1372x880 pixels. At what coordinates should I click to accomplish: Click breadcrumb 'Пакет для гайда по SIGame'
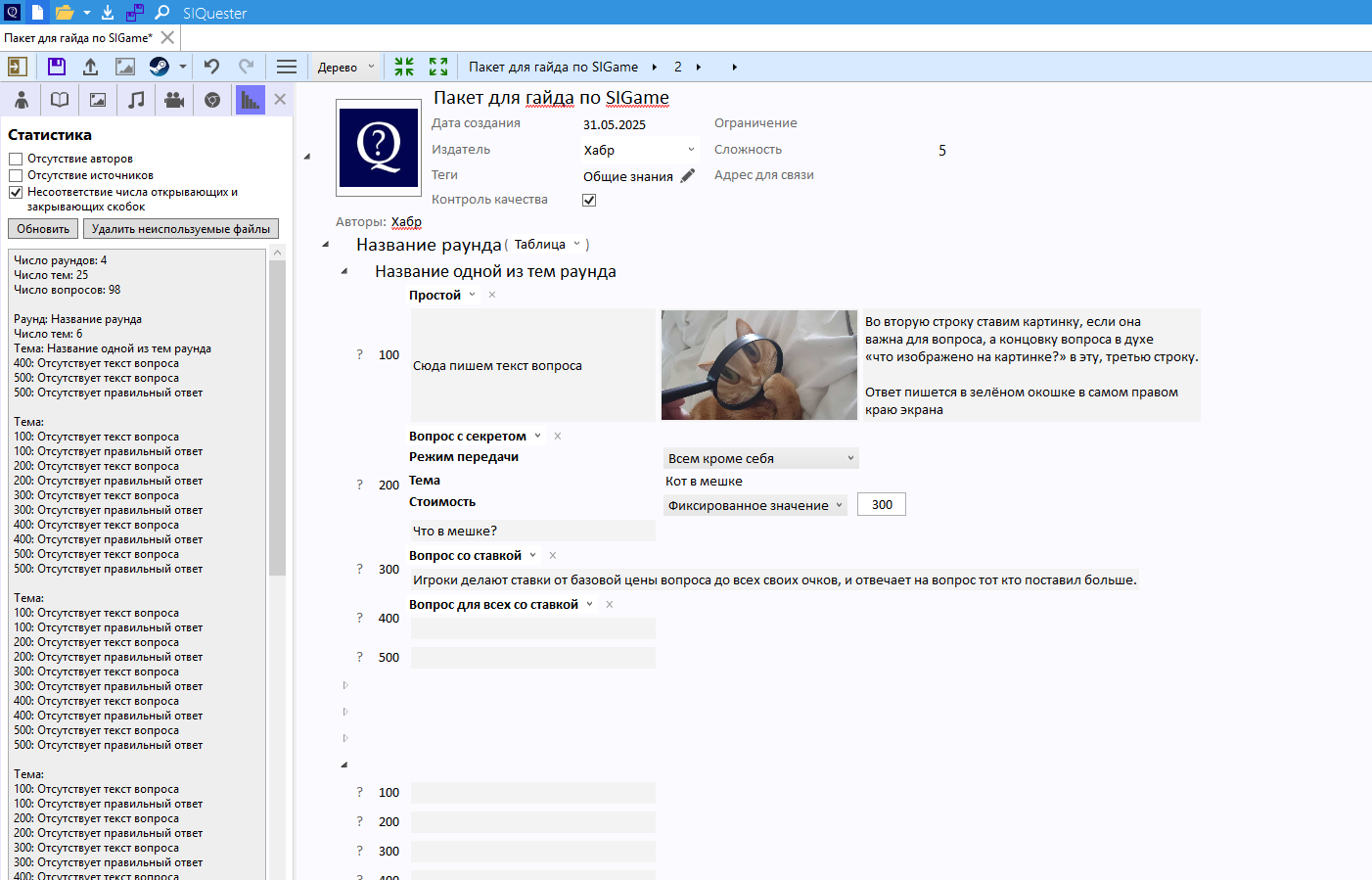coord(553,67)
